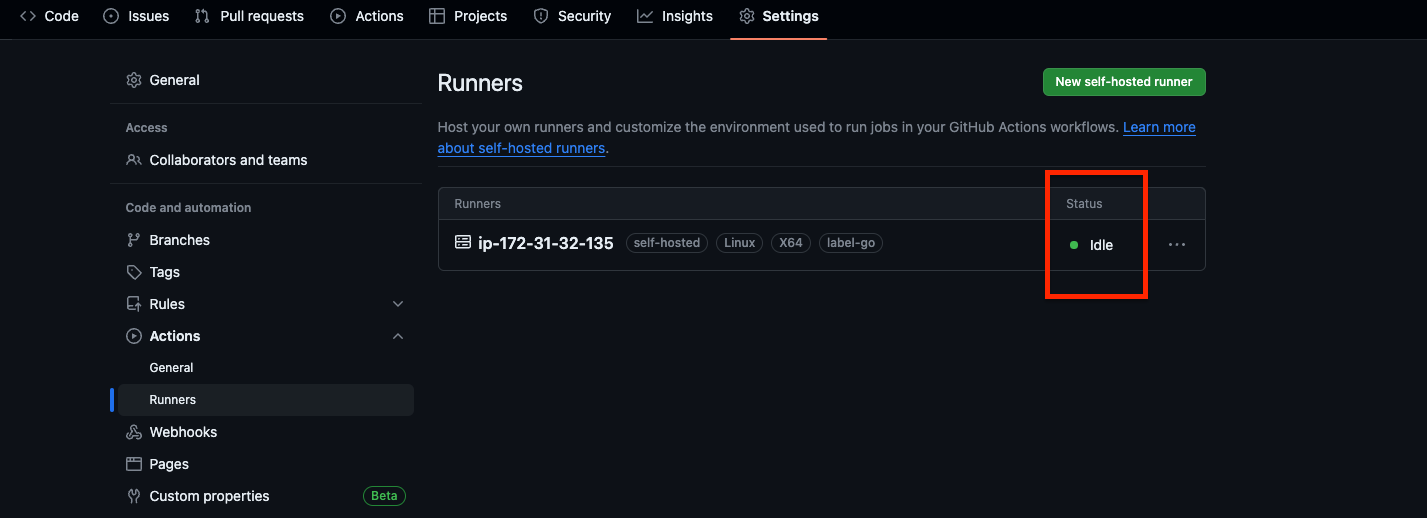Screen dimensions: 1427x518
Task: Click New self-hosted runner button
Action: (1124, 82)
